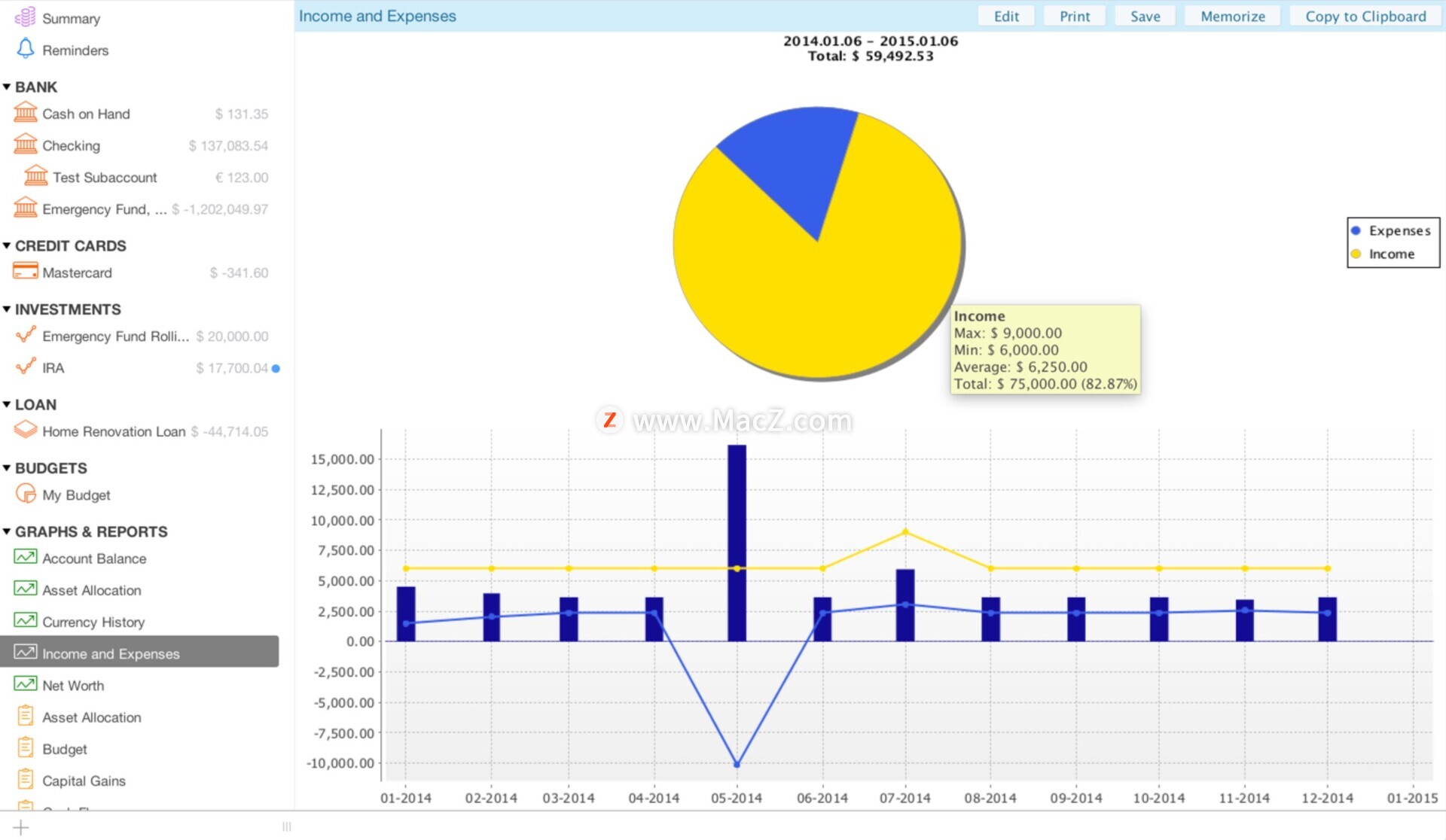Click Copy to Clipboard button
The image size is (1446, 840).
click(1365, 16)
